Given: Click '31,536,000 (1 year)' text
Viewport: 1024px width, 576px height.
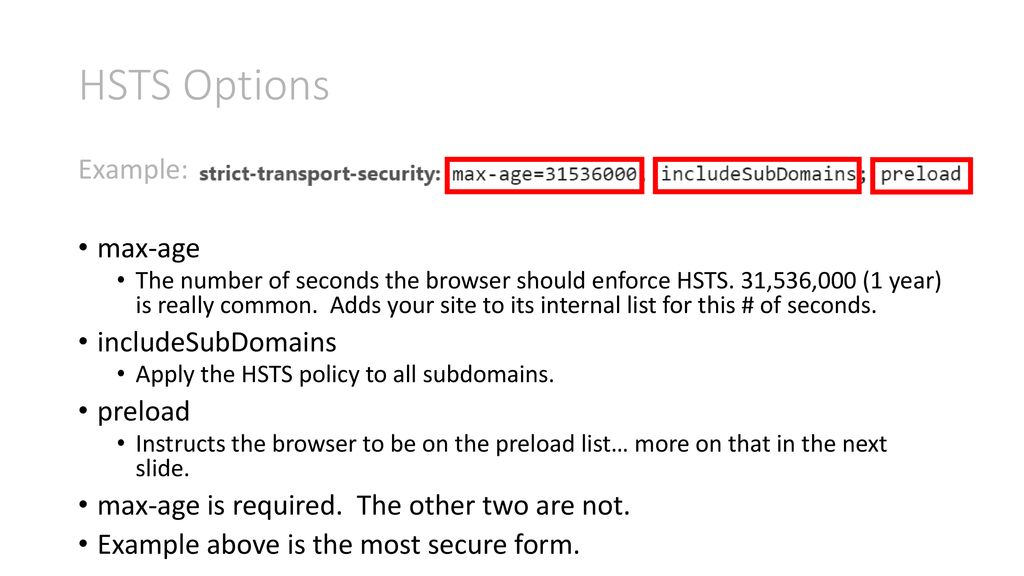Looking at the screenshot, I should (841, 281).
